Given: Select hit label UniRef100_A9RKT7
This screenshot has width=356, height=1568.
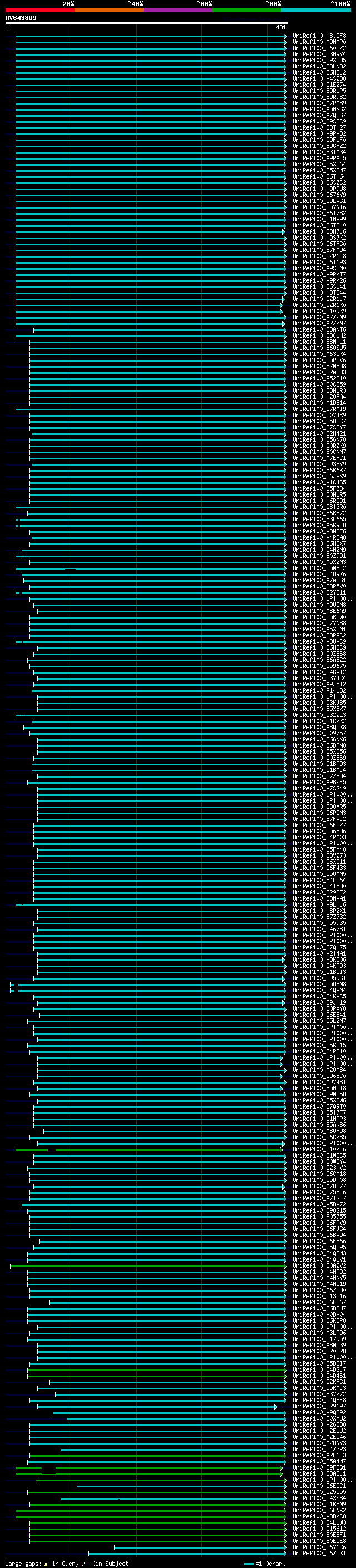Looking at the screenshot, I should pos(319,275).
